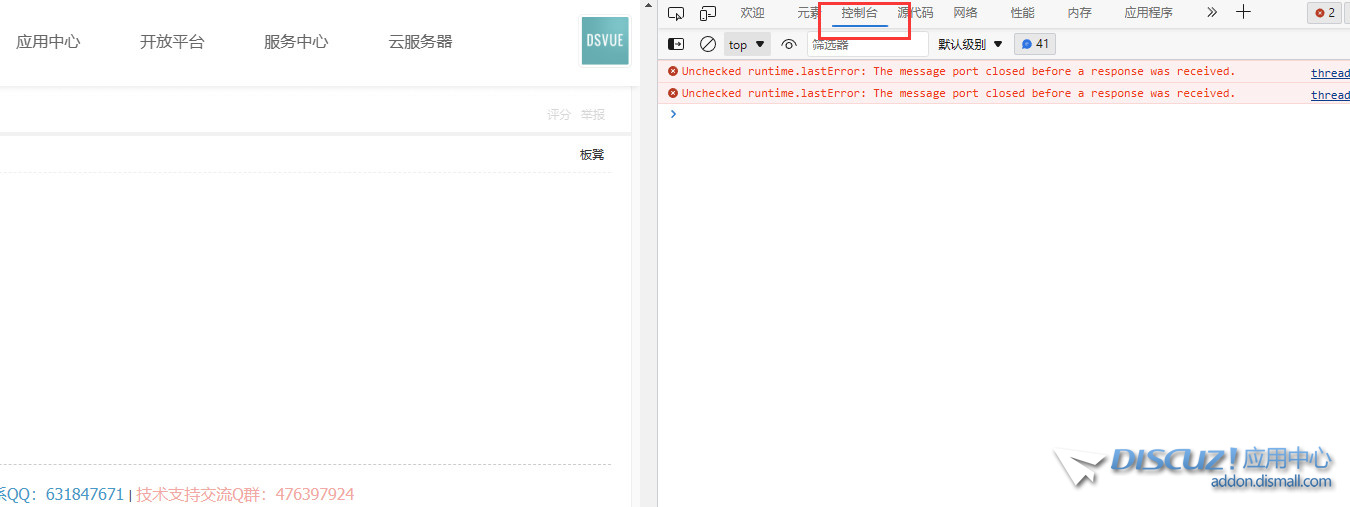Click the 筛选器 filter input field
The height and width of the screenshot is (507, 1350).
pos(867,44)
